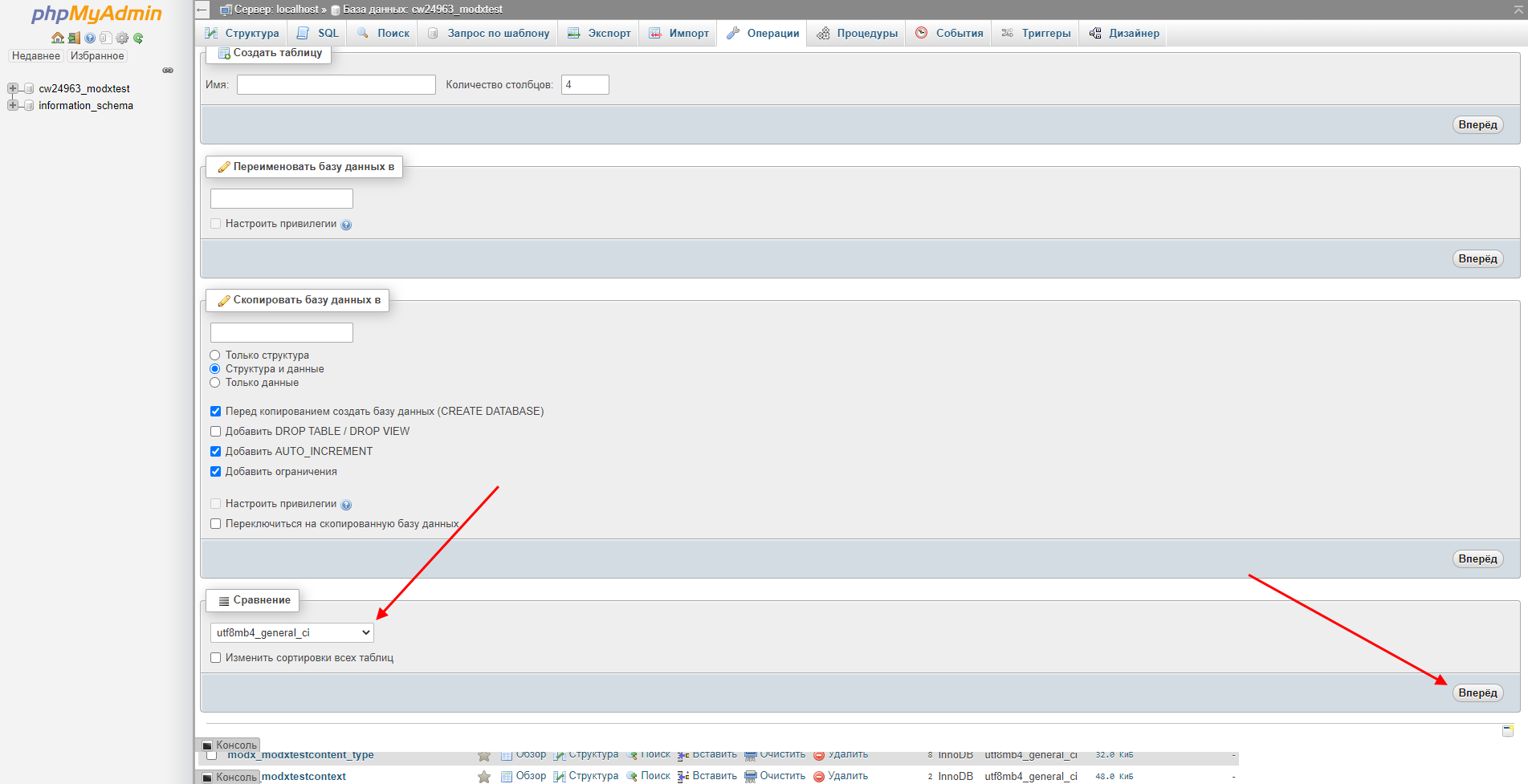
Task: Enable 'Добавить DROP TABLE / DROP VIEW'
Action: [x=215, y=431]
